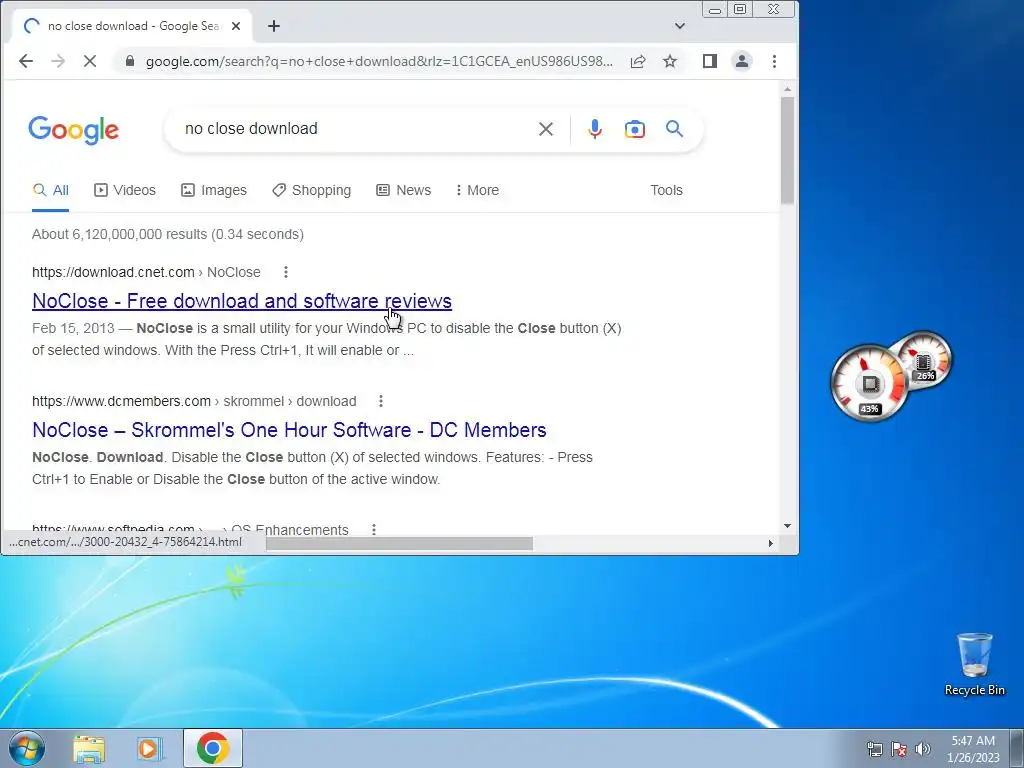Click the memory meter gadget showing 26%
This screenshot has height=768, width=1024.
pyautogui.click(x=926, y=360)
